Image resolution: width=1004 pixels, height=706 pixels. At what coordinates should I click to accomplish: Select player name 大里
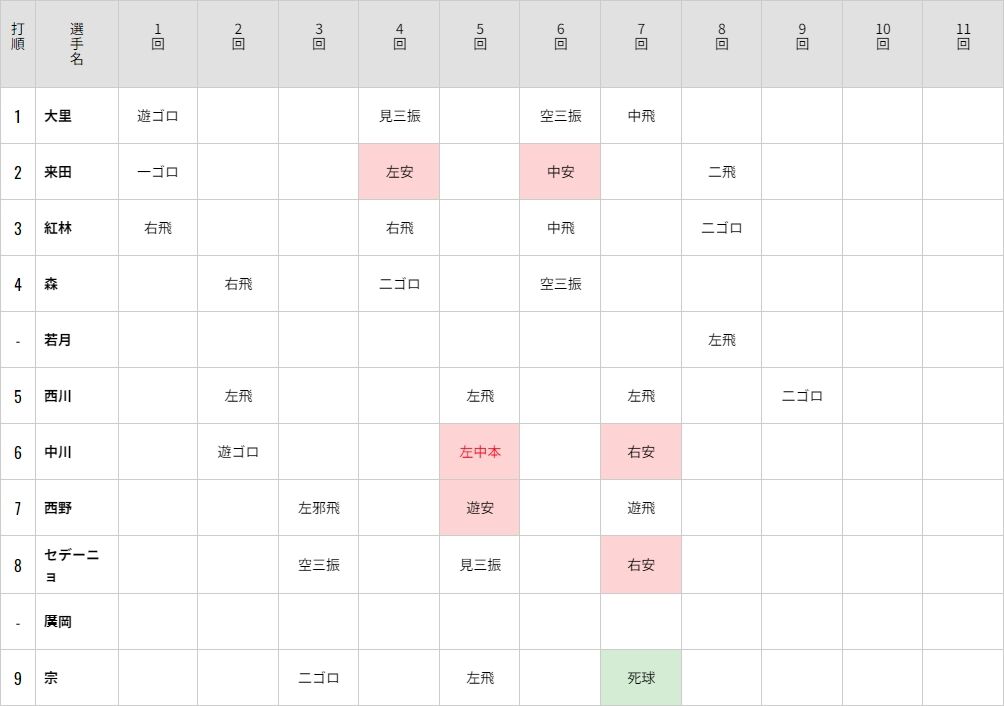(58, 116)
